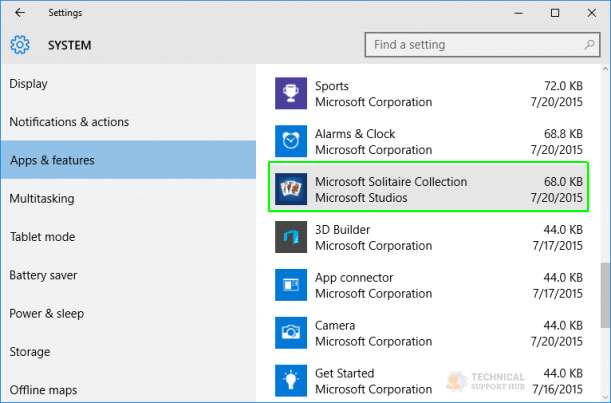611x403 pixels.
Task: Select the Alarms & Clock app name
Action: [355, 134]
